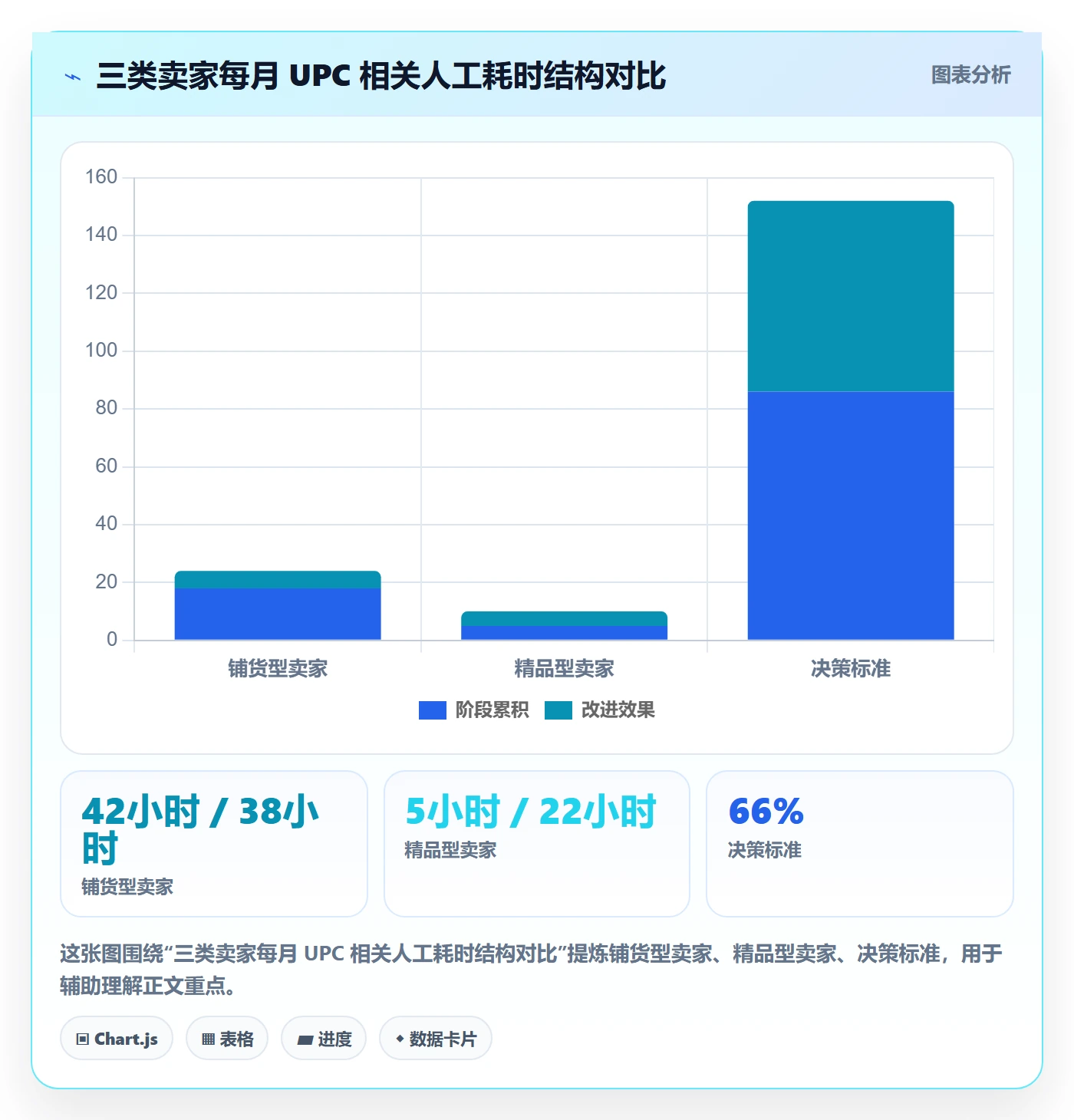This screenshot has width=1074, height=1120.
Task: Toggle the 改进效果 legend teal swatch
Action: point(558,710)
